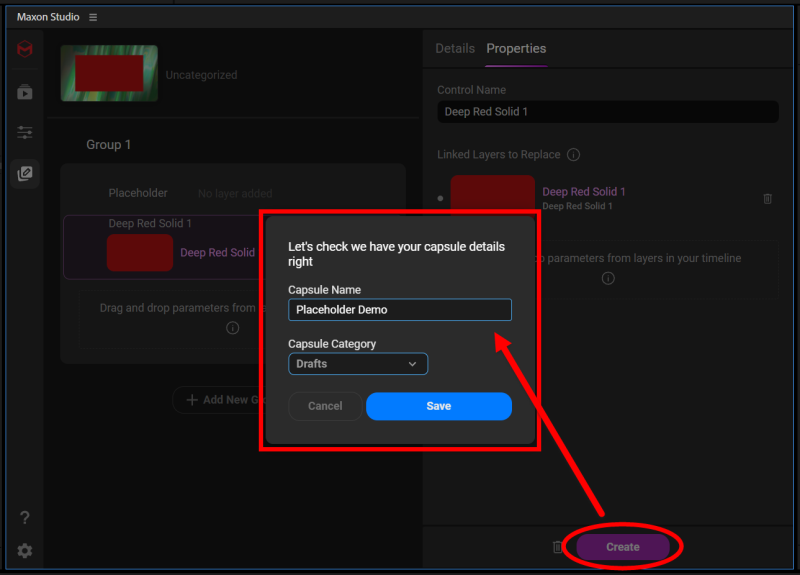Switch to the Properties tab
This screenshot has width=800, height=575.
[x=516, y=48]
